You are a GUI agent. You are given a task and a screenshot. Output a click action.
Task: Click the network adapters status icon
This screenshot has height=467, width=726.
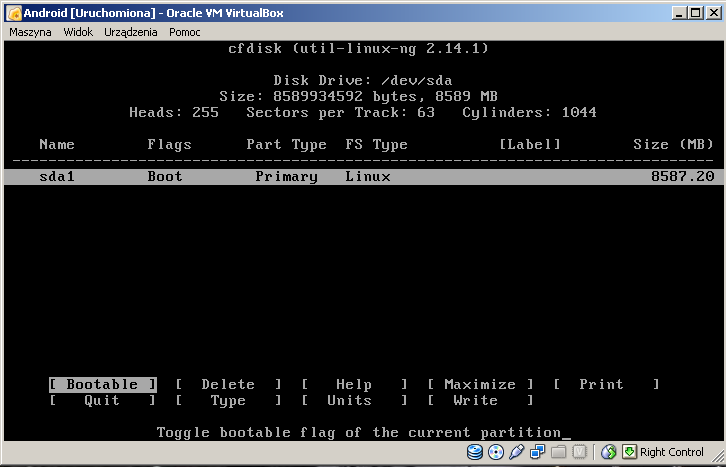(538, 452)
